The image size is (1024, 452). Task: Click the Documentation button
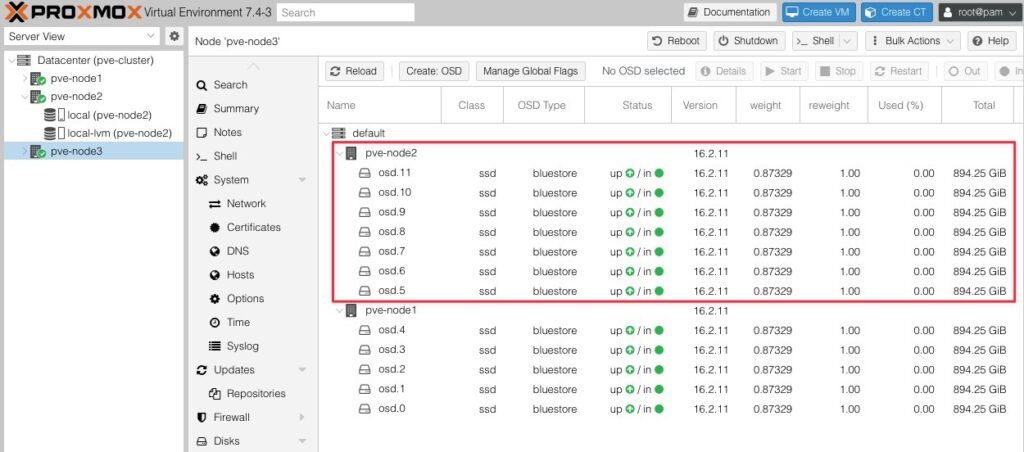729,12
